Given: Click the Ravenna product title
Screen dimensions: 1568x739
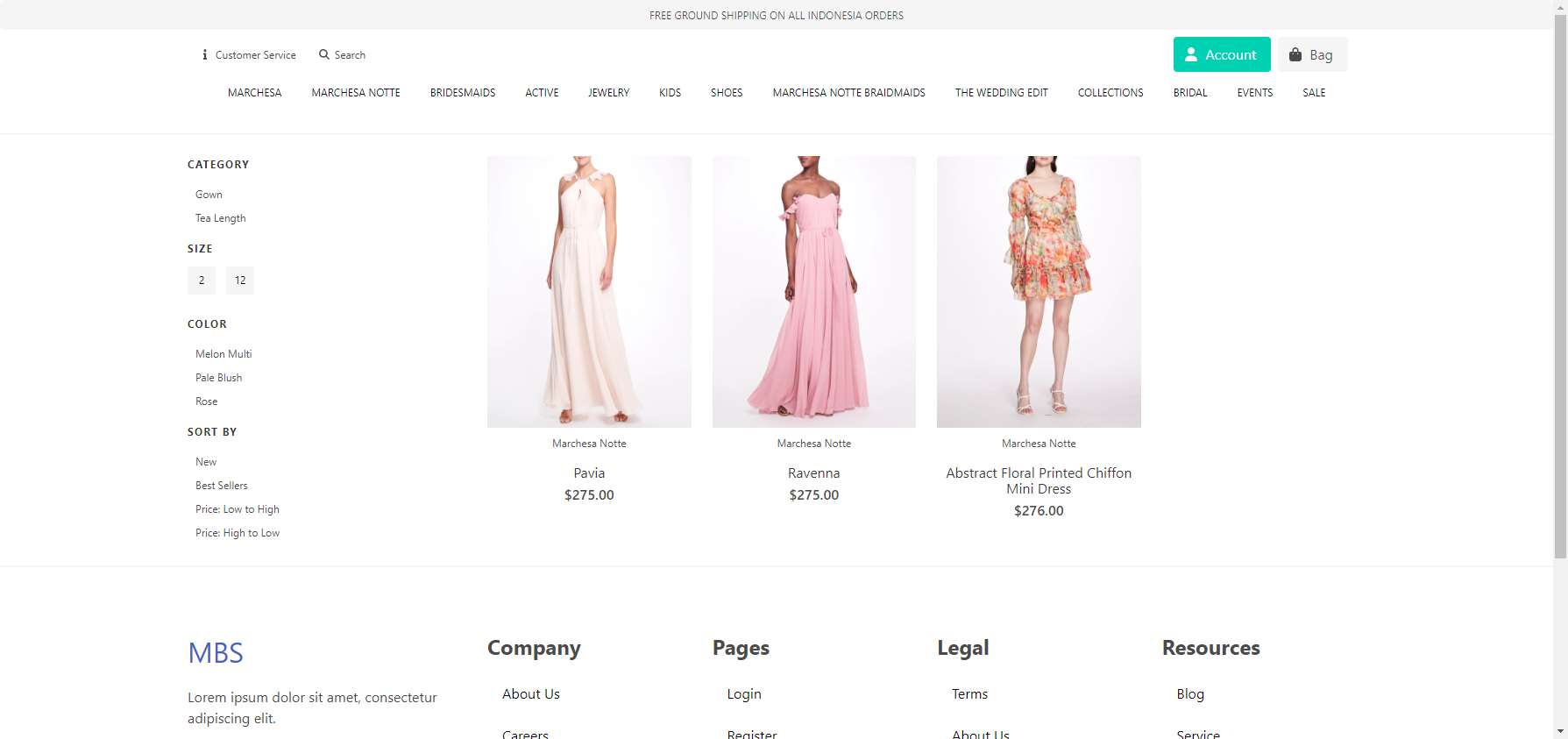Looking at the screenshot, I should click(x=814, y=473).
